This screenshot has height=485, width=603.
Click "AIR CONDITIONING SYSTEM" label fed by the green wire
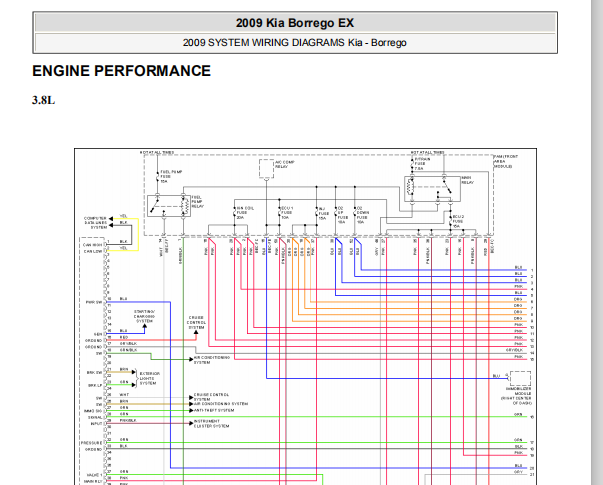pos(212,360)
